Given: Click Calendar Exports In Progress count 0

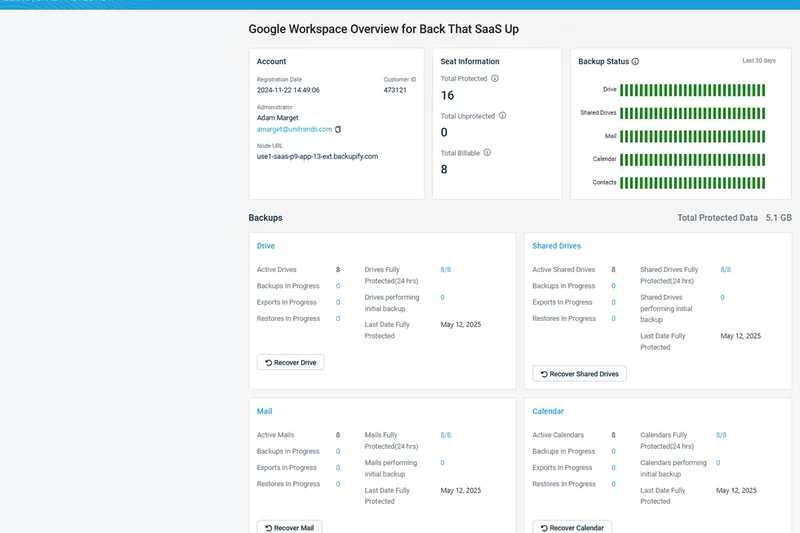Looking at the screenshot, I should pyautogui.click(x=613, y=468).
